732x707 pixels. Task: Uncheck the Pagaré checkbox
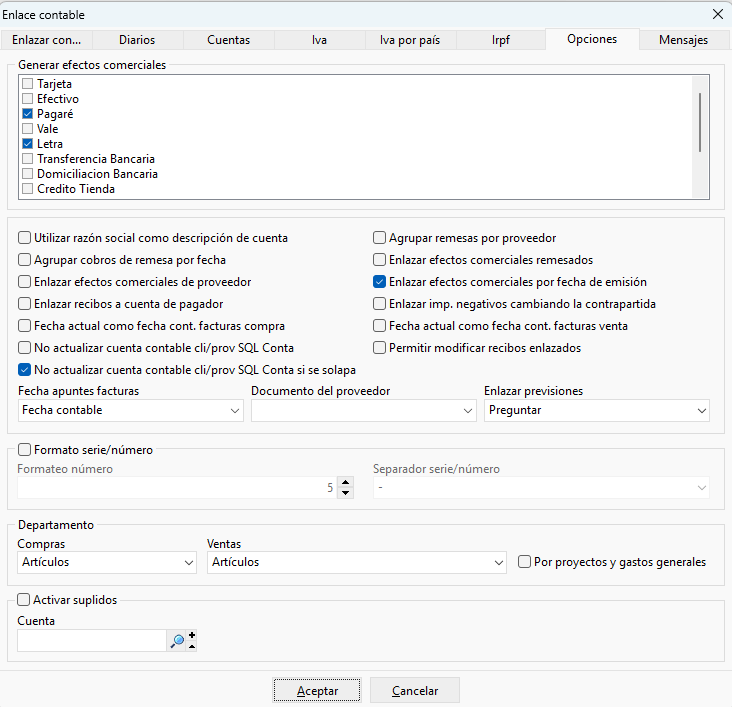click(x=28, y=113)
